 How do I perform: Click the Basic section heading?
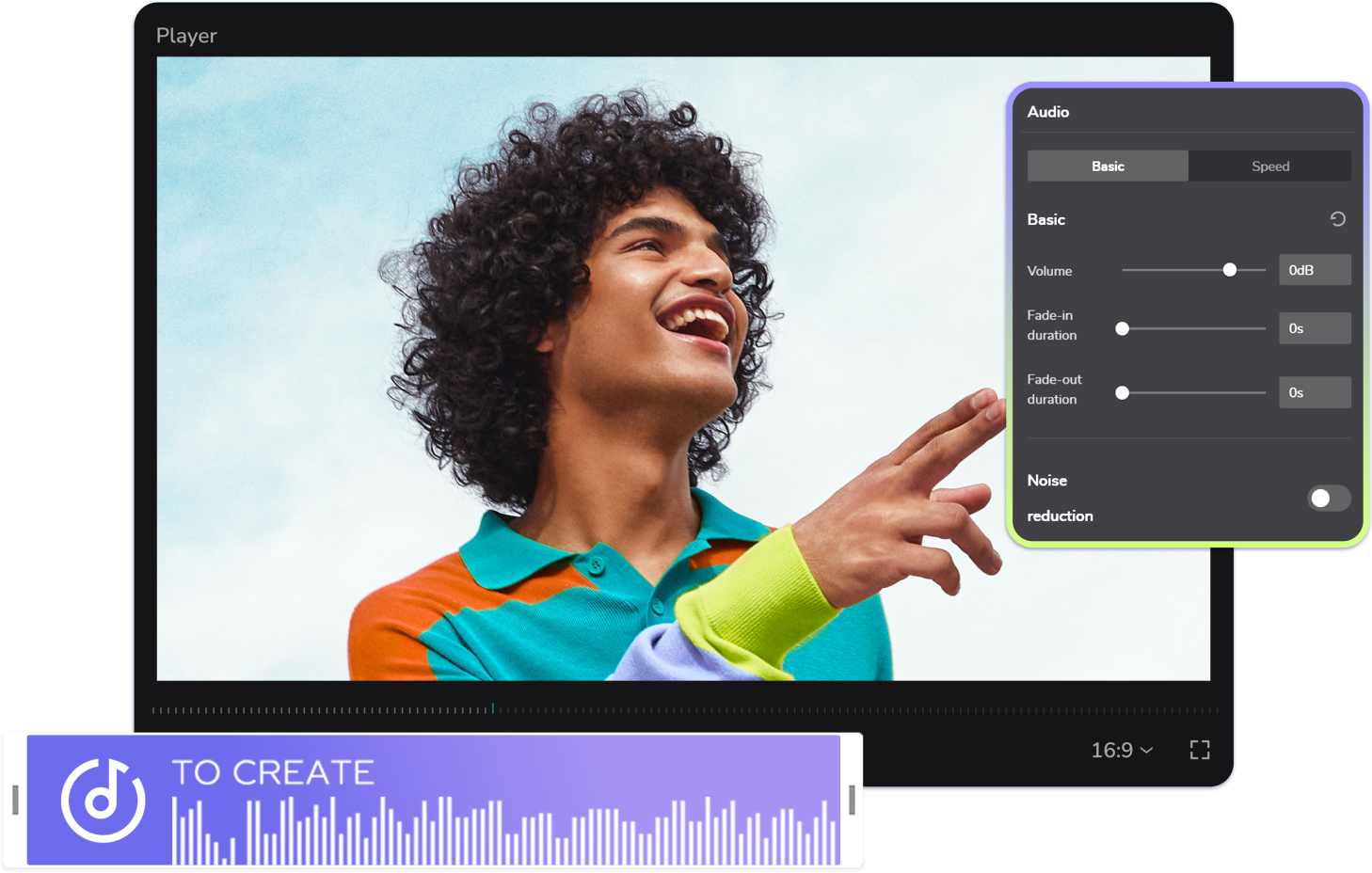(1045, 219)
